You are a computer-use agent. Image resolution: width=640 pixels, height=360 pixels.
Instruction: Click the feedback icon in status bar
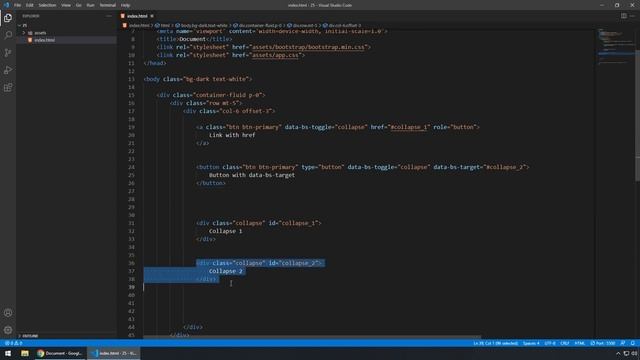[622, 343]
